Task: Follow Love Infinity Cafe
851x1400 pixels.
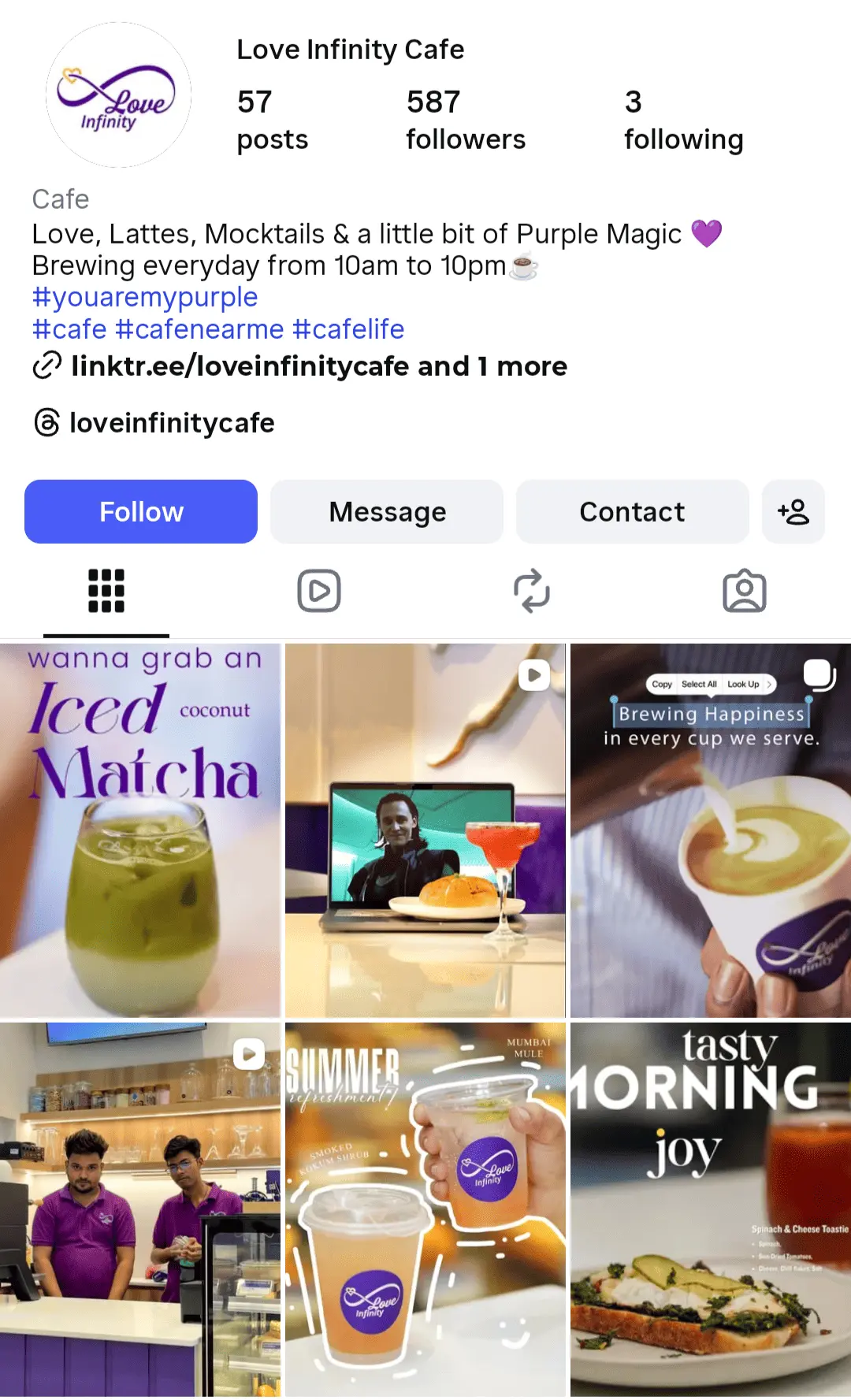Action: (x=141, y=511)
